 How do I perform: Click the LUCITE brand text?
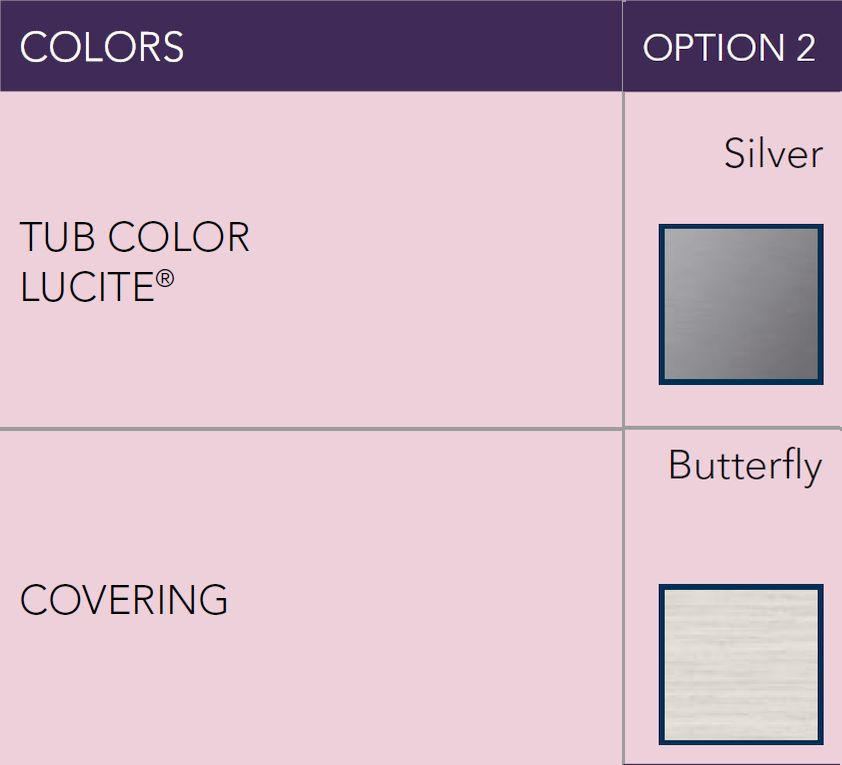click(x=88, y=286)
